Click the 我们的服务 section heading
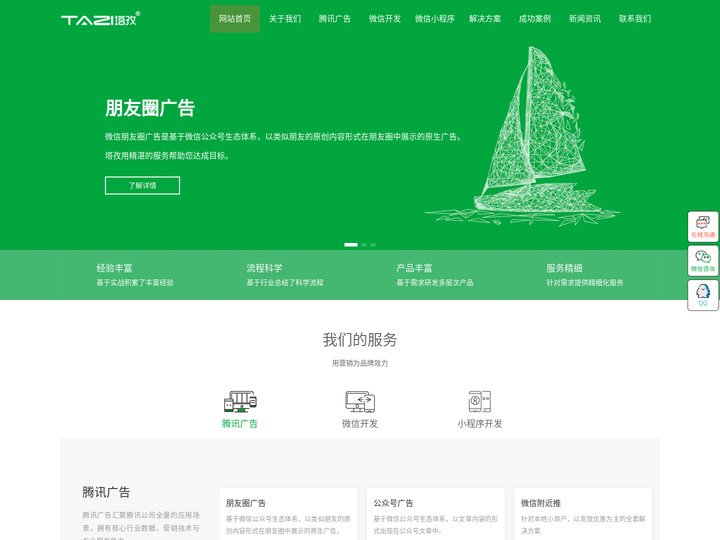 click(x=360, y=340)
